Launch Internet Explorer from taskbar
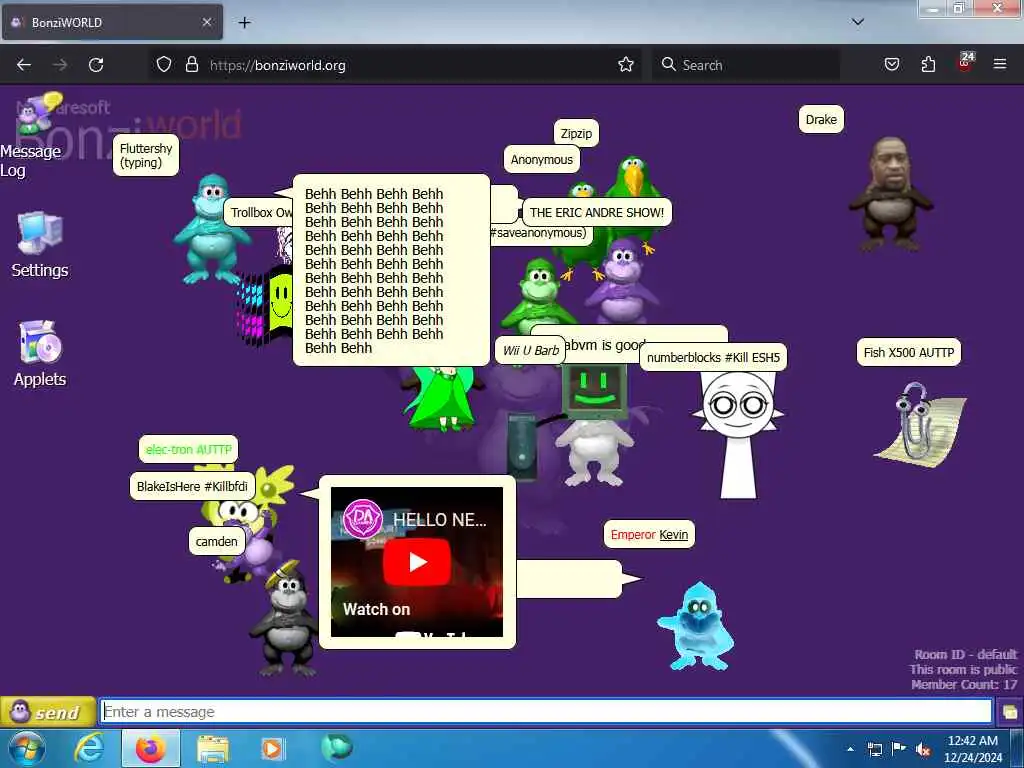Screen dimensions: 1024x768 pos(89,748)
